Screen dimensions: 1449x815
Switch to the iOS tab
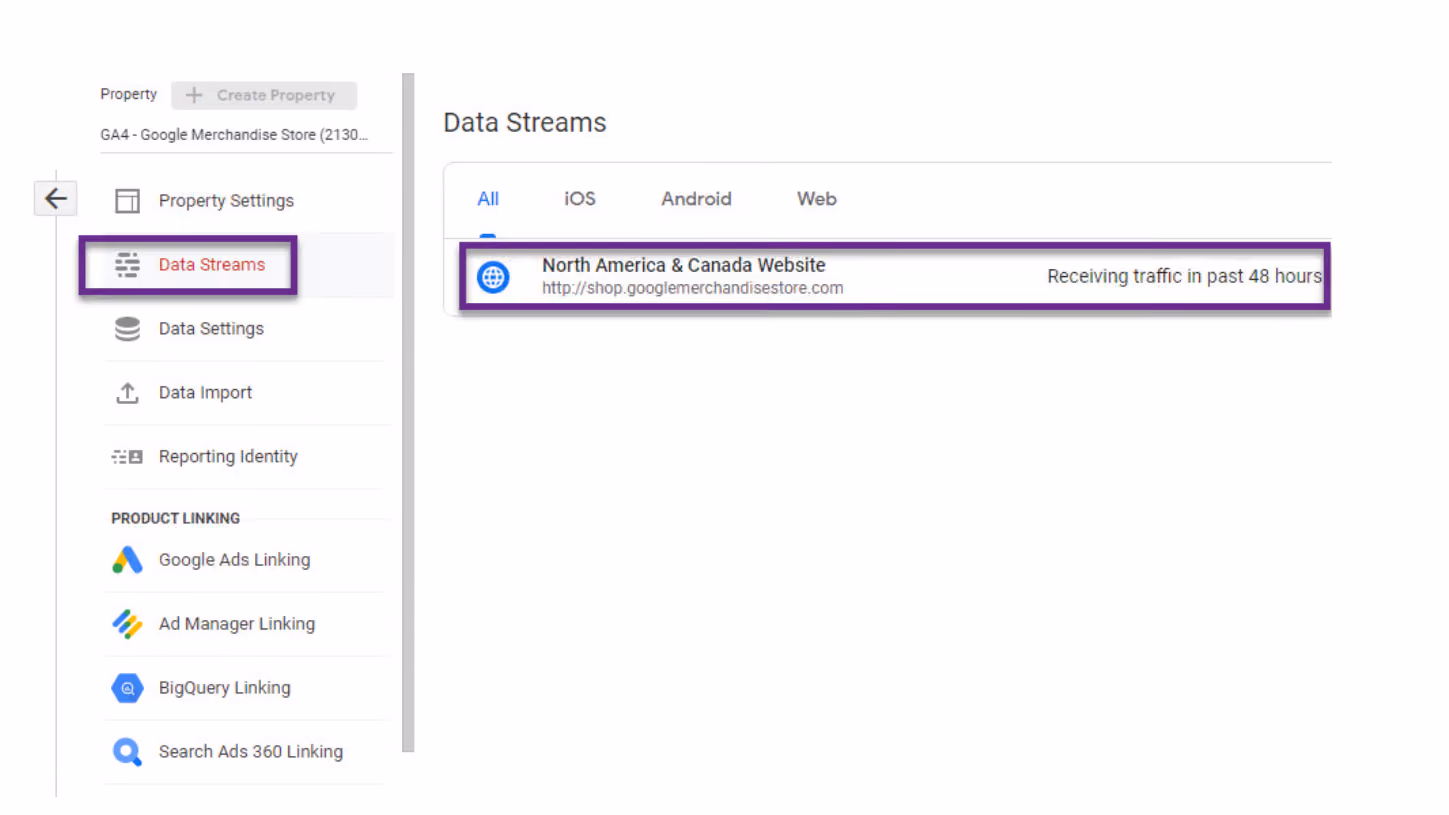(580, 199)
